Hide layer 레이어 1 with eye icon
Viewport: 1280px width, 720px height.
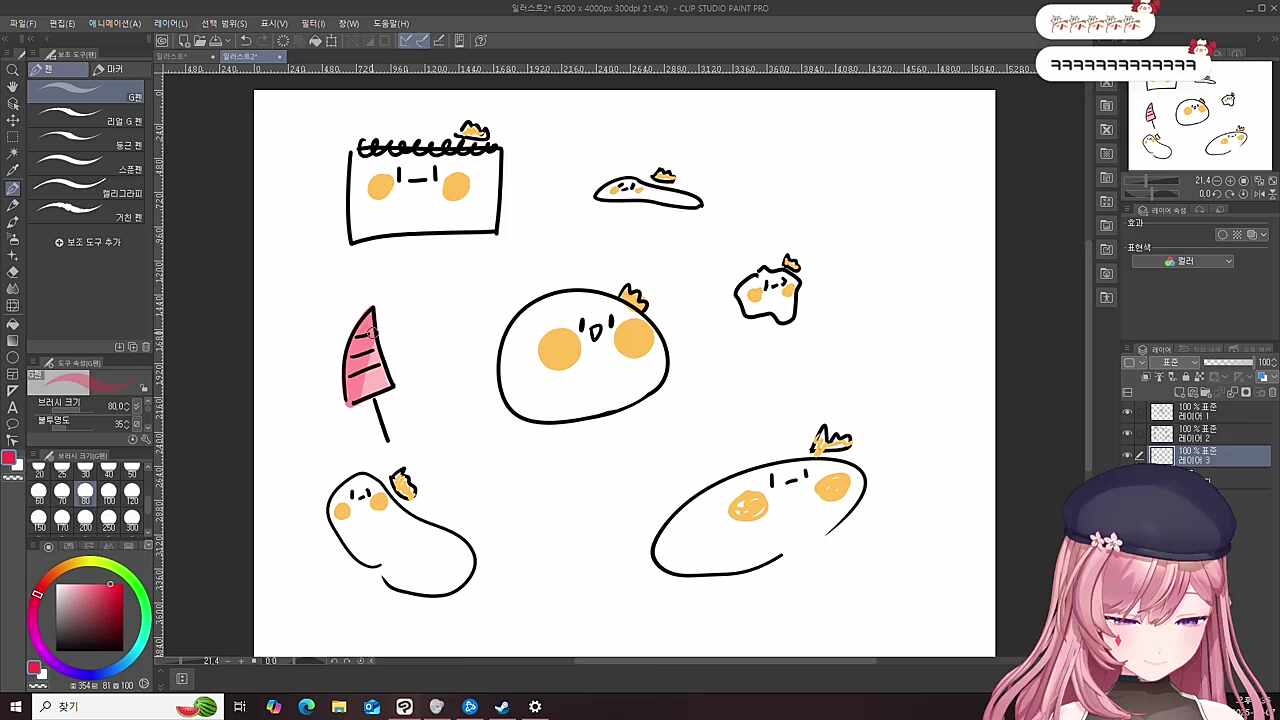coord(1128,412)
